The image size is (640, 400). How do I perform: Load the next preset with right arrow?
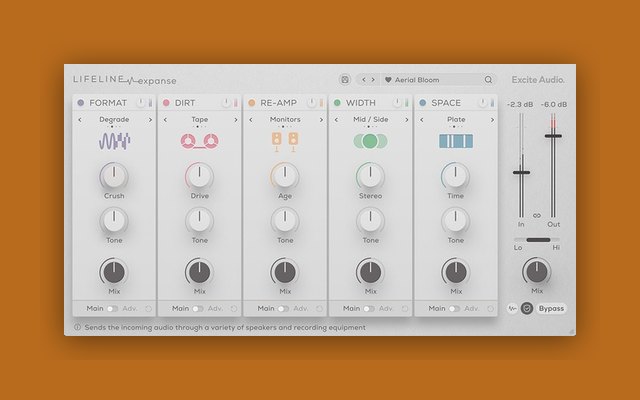(373, 80)
